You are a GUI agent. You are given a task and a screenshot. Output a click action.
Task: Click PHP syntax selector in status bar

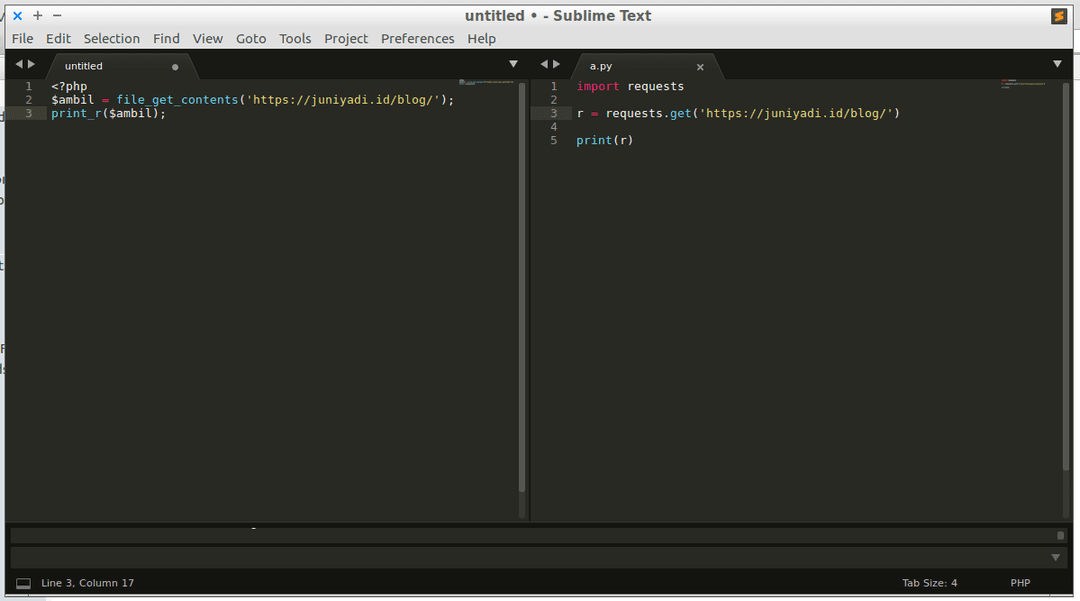click(x=1020, y=583)
